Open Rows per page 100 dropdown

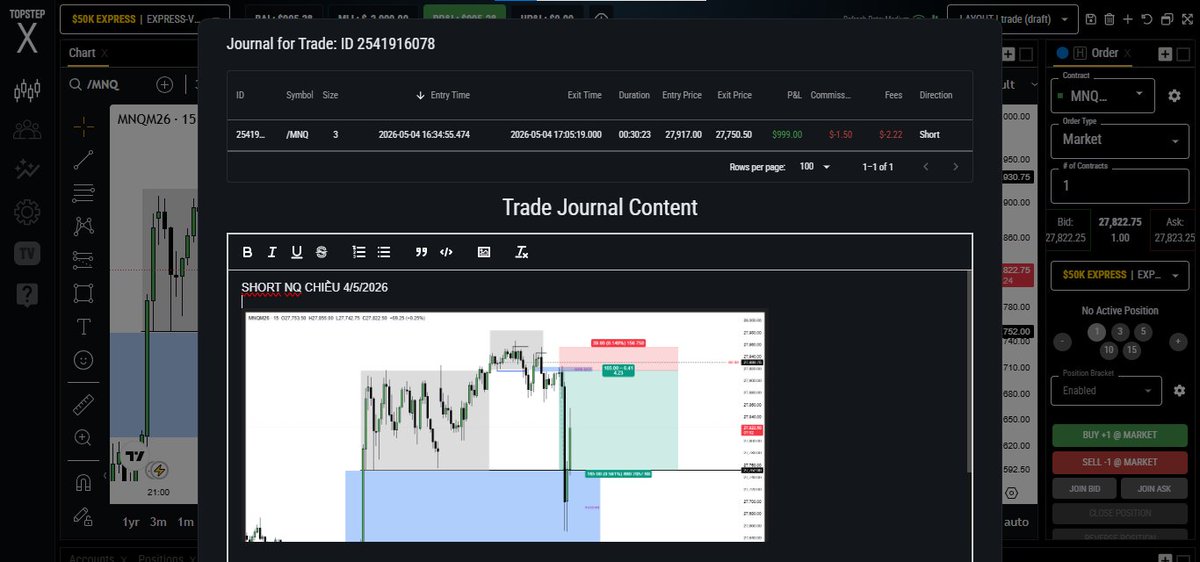(x=815, y=167)
